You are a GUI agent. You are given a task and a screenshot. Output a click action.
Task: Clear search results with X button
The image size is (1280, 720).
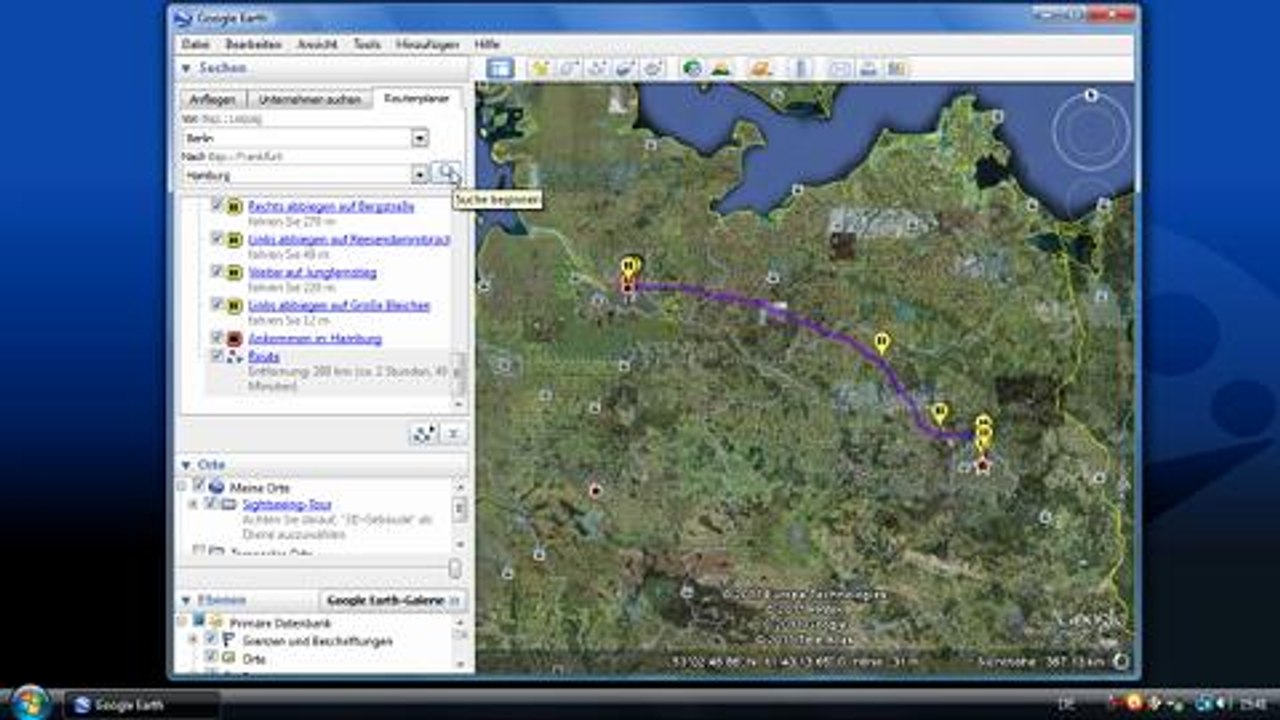click(x=453, y=434)
